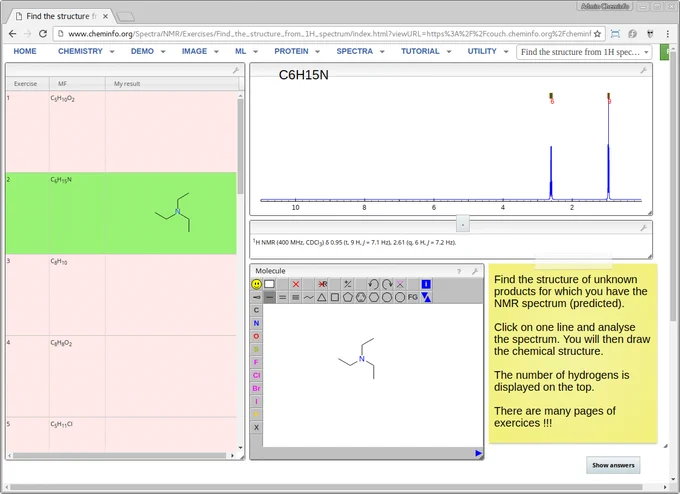The image size is (680, 494).
Task: Click the URL address bar
Action: pos(330,34)
